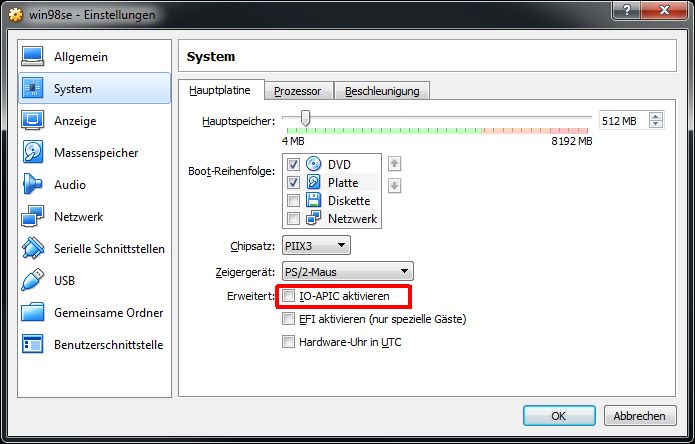Open Audio settings category
The image size is (695, 444).
tap(94, 184)
